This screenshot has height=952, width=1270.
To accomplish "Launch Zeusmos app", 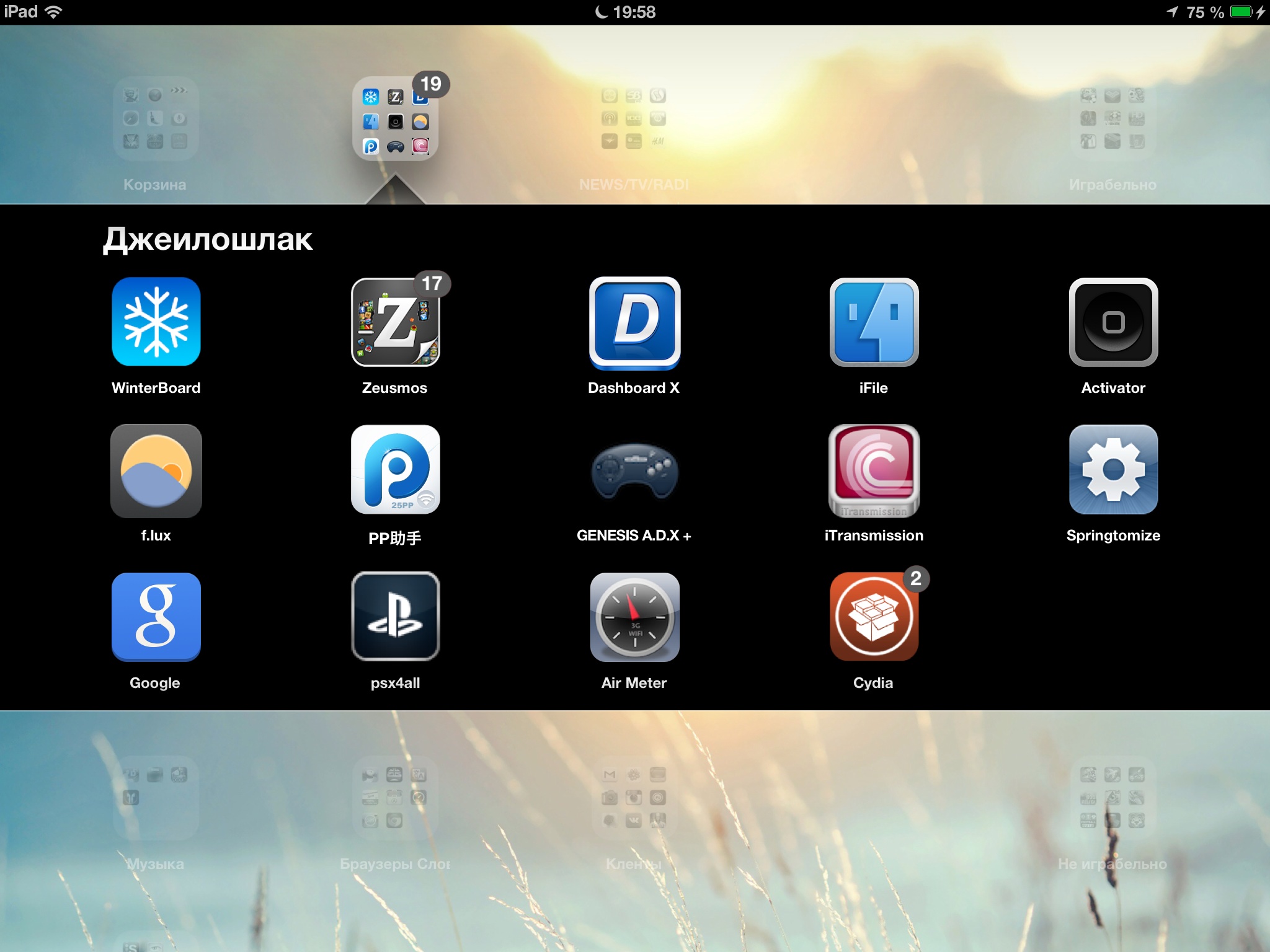I will [x=395, y=322].
